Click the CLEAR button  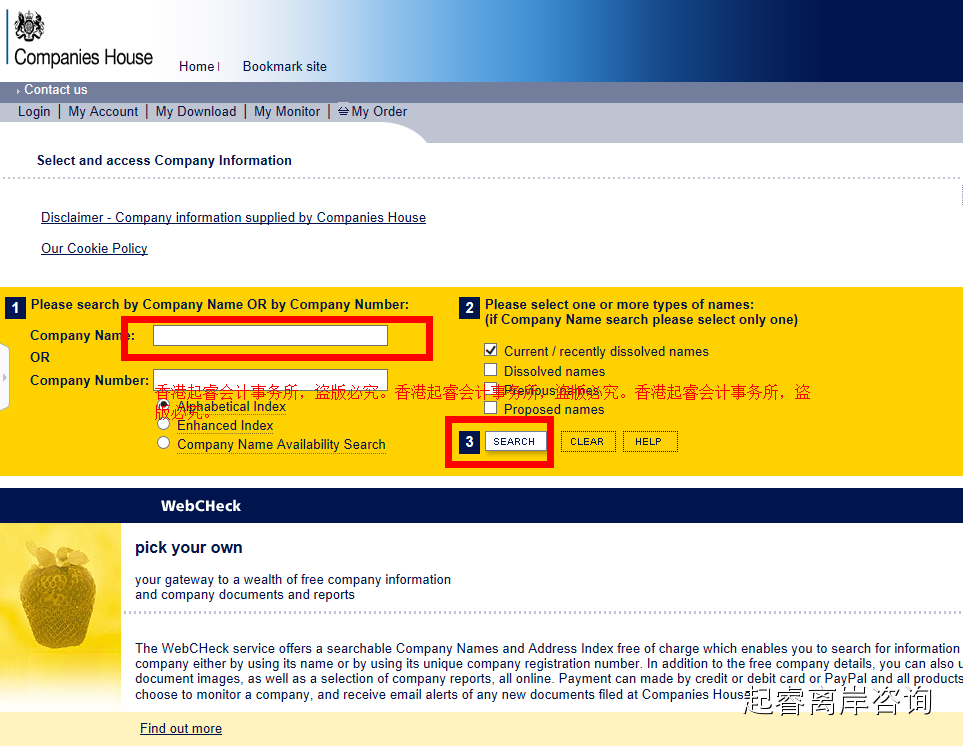(588, 442)
